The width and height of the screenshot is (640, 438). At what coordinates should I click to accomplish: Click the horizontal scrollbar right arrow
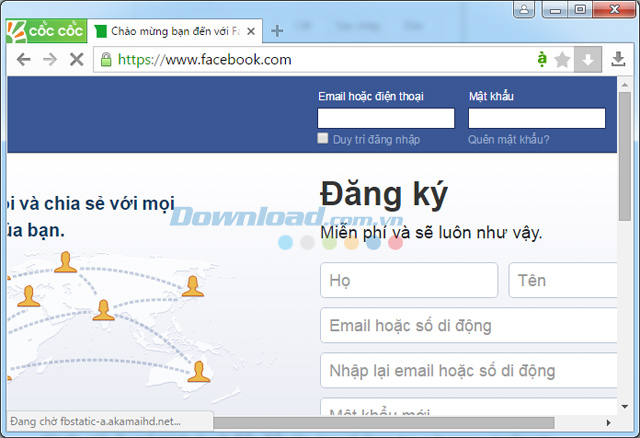[x=609, y=423]
